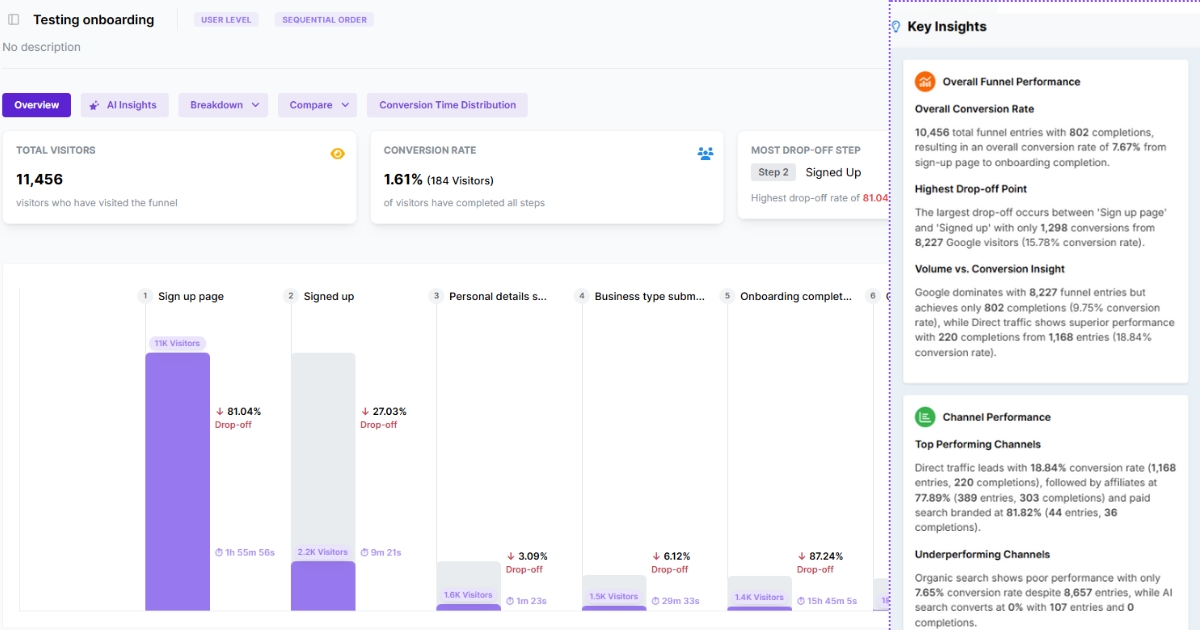This screenshot has height=630, width=1200.
Task: Click the orange Overall Funnel Performance icon
Action: (925, 82)
